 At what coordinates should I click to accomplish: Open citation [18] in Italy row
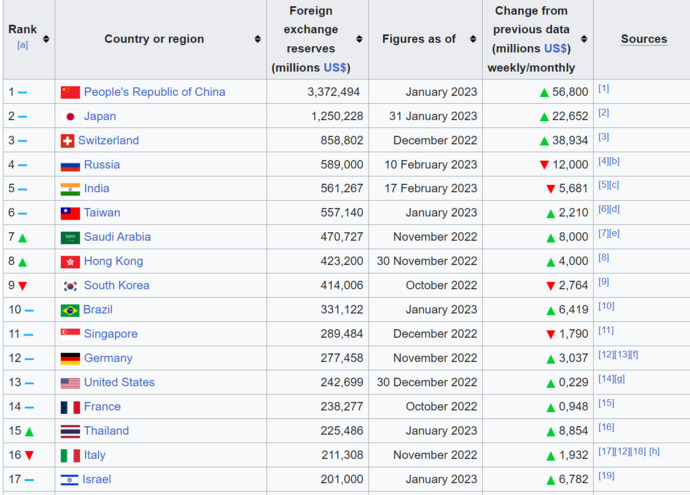pos(638,451)
